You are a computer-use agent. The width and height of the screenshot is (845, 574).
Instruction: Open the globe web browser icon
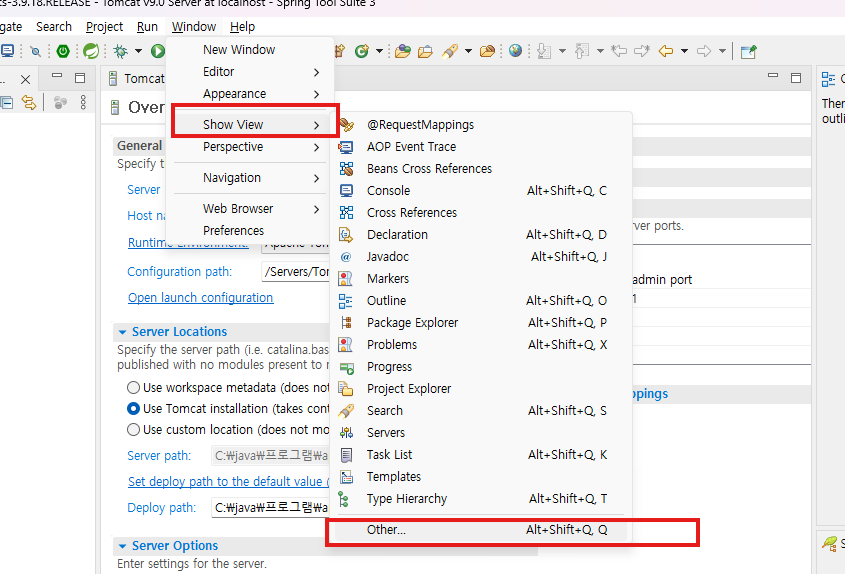click(x=515, y=51)
